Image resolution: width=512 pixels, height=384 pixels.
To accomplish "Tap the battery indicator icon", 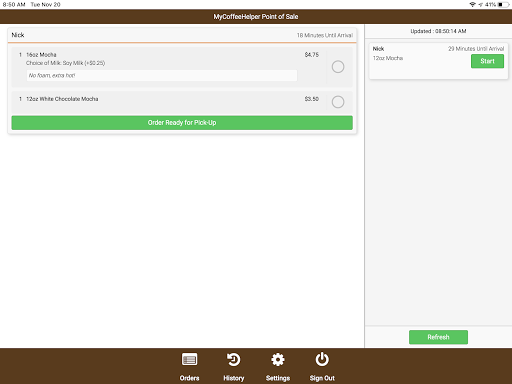I will point(503,4).
